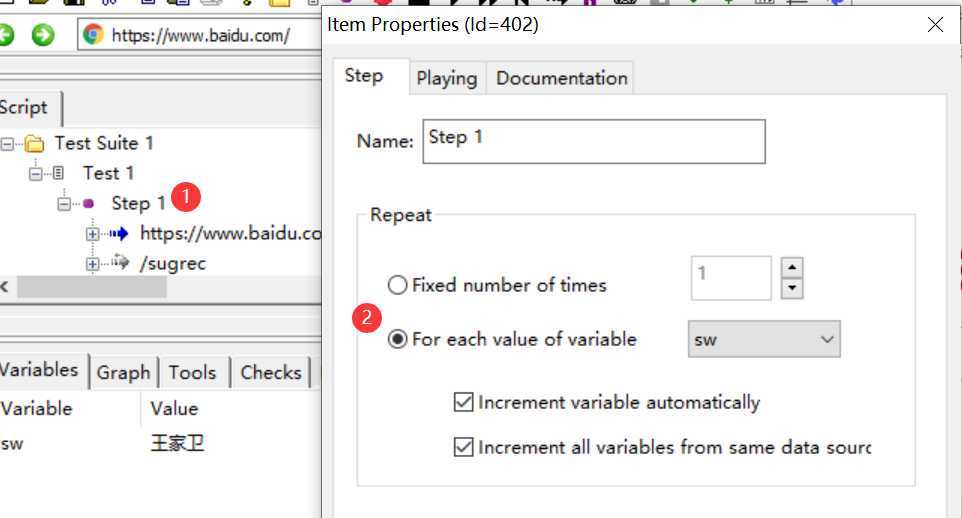The height and width of the screenshot is (518, 962).
Task: Toggle Increment variable automatically checkbox
Action: click(x=463, y=402)
